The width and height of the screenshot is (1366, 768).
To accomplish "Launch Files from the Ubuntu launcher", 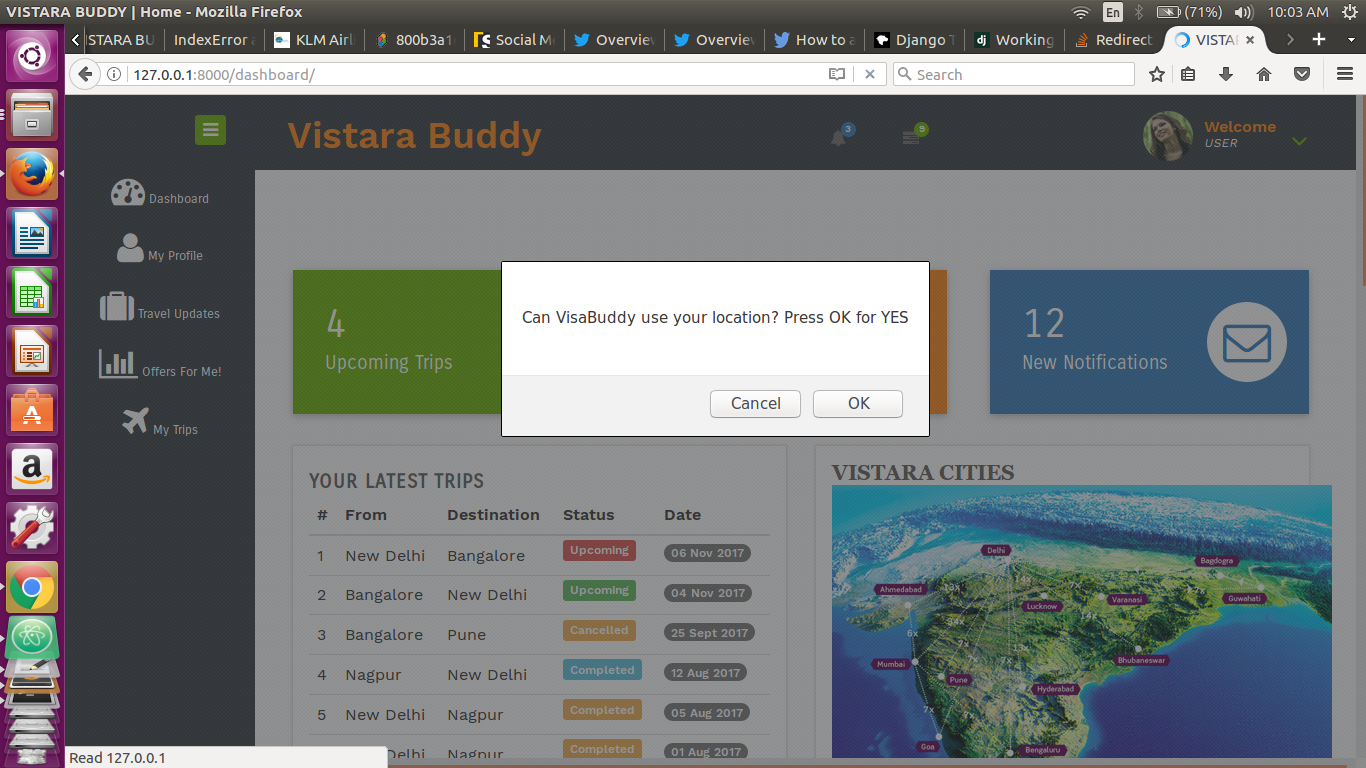I will tap(33, 115).
